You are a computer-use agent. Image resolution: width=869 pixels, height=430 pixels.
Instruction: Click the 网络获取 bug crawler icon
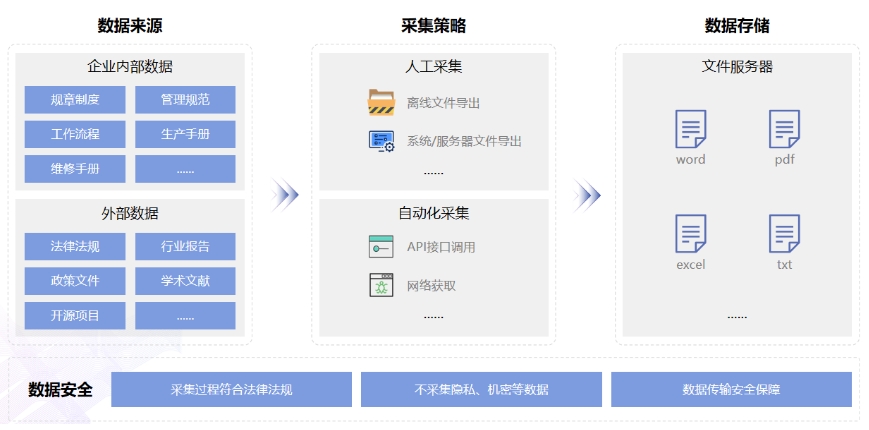(x=381, y=285)
